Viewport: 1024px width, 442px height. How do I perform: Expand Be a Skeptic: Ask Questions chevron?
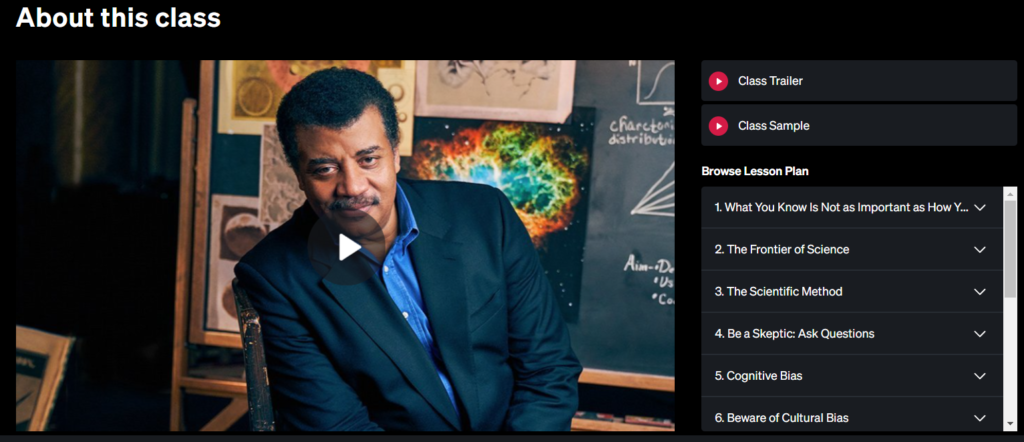(980, 334)
